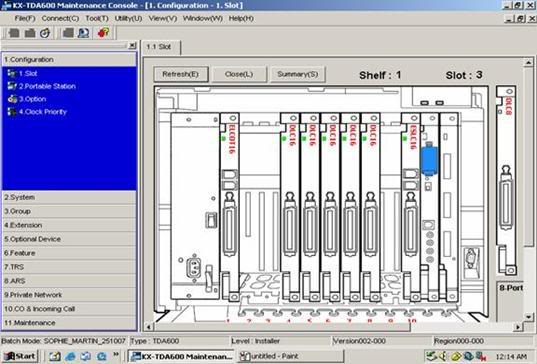The width and height of the screenshot is (537, 364).
Task: Click the grayed icon left of connect icon
Action: (x=68, y=33)
